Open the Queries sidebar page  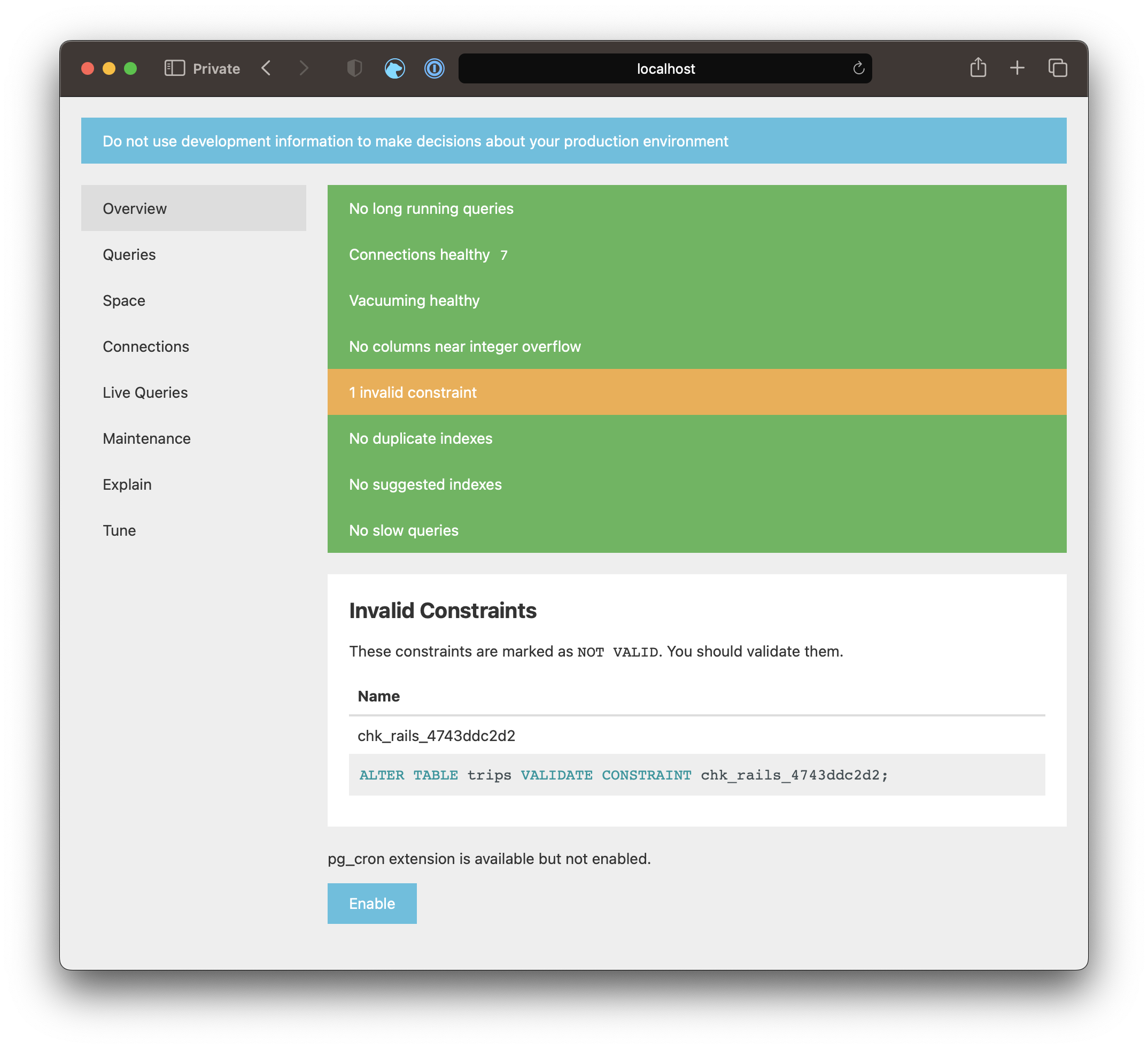[129, 254]
